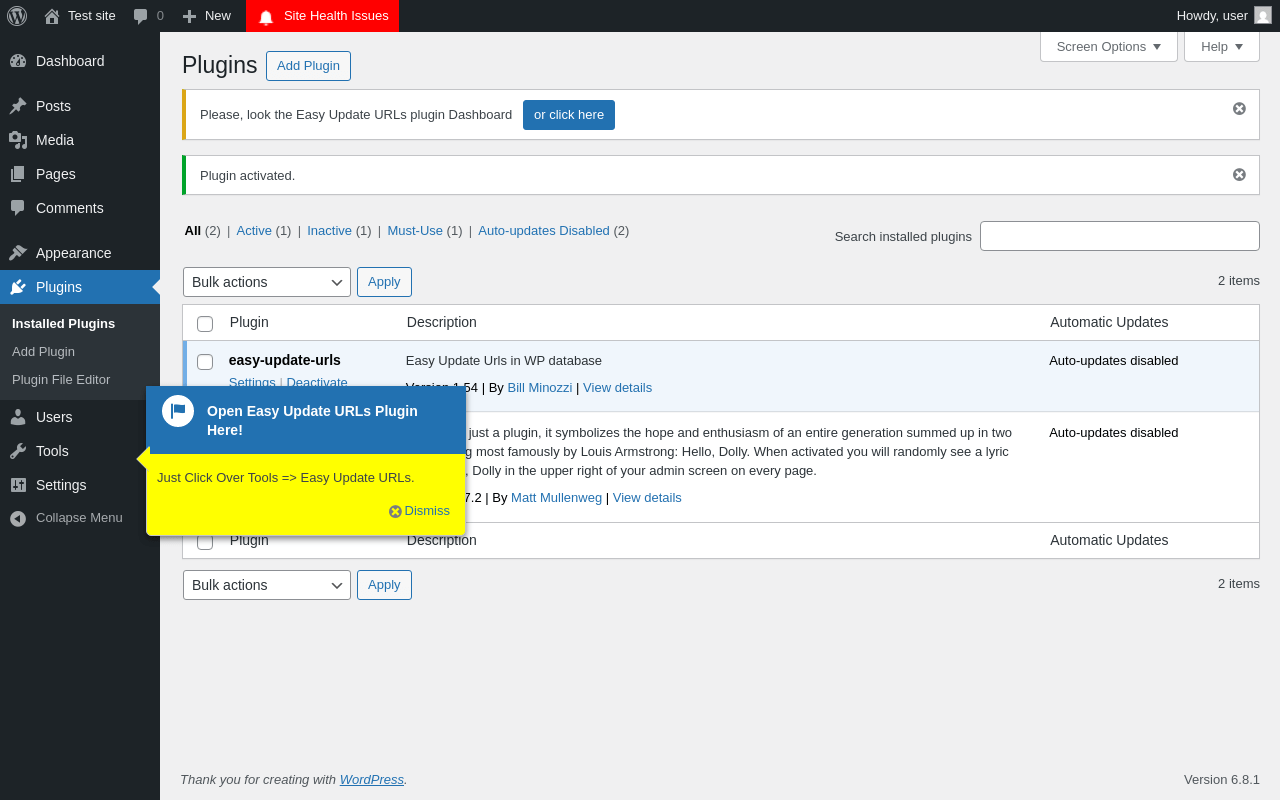Filter by Must-Use plugins
This screenshot has height=800, width=1280.
[415, 230]
